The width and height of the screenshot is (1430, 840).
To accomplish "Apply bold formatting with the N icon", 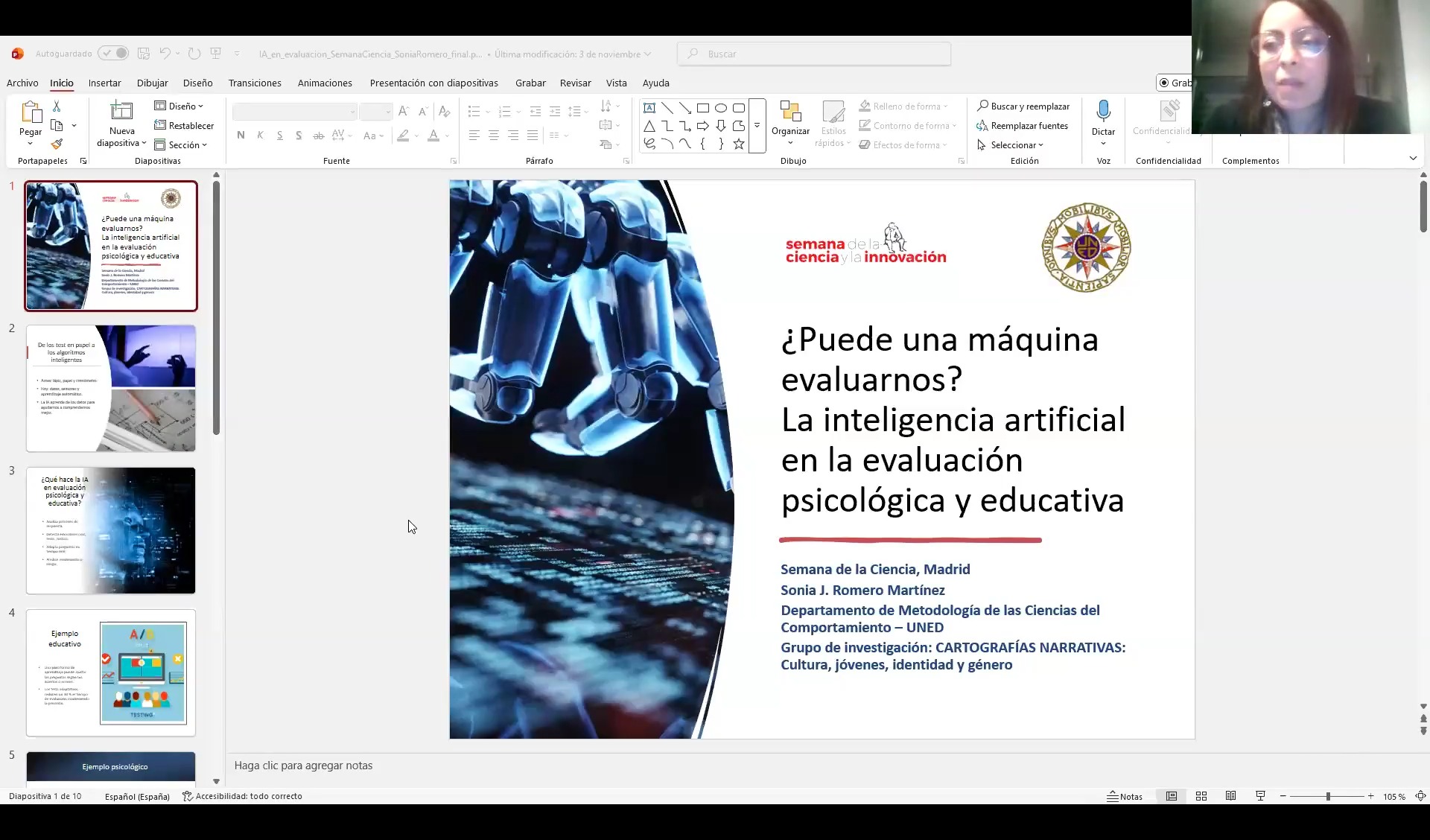I will pyautogui.click(x=240, y=135).
